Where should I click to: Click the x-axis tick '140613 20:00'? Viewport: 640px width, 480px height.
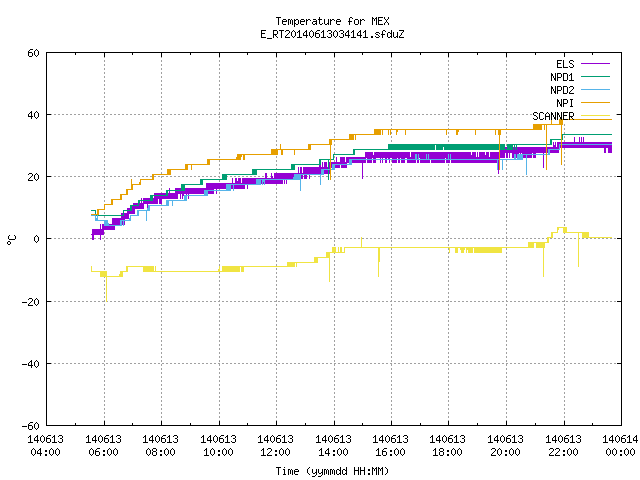[506, 446]
